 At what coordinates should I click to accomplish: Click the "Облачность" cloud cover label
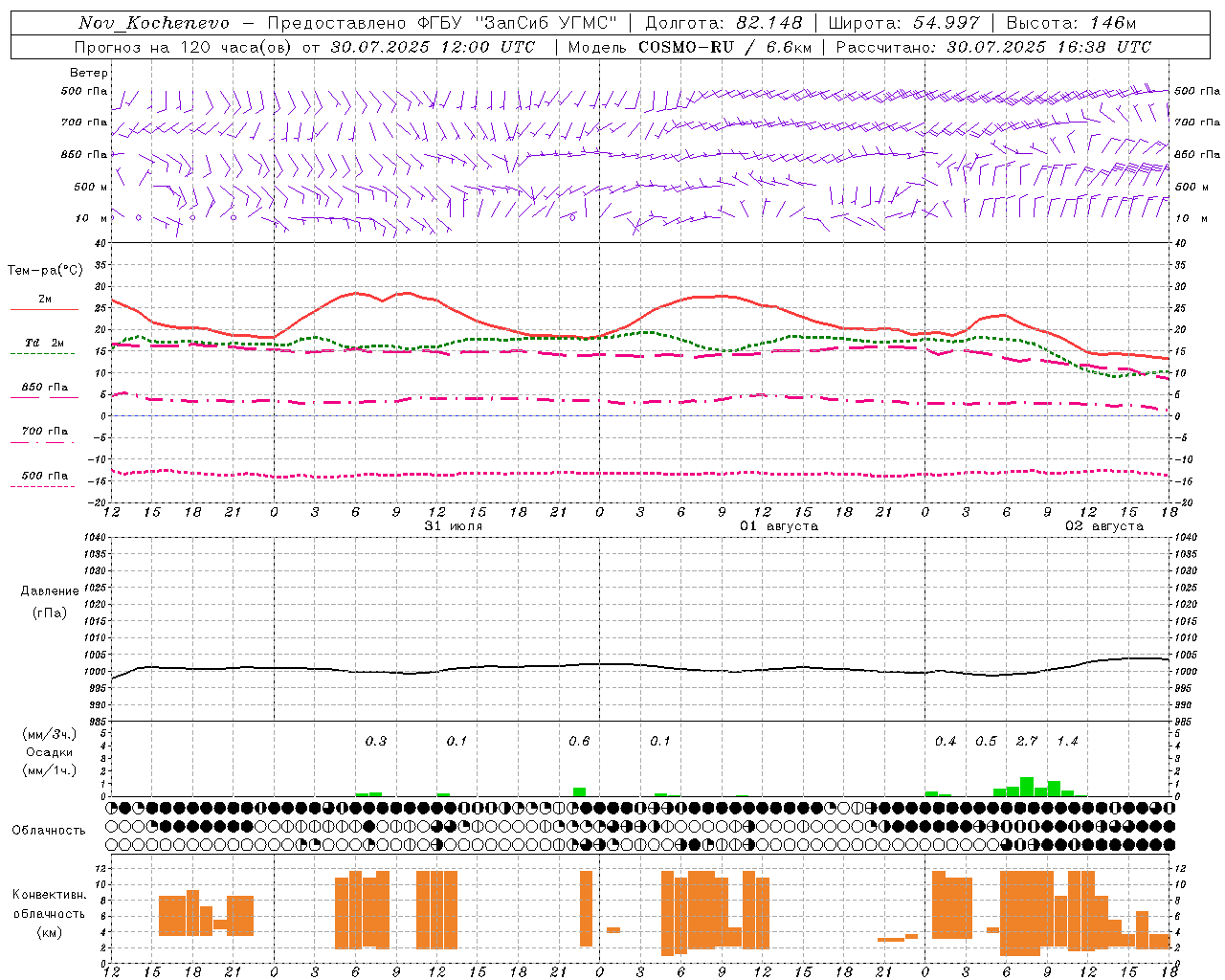[x=49, y=830]
